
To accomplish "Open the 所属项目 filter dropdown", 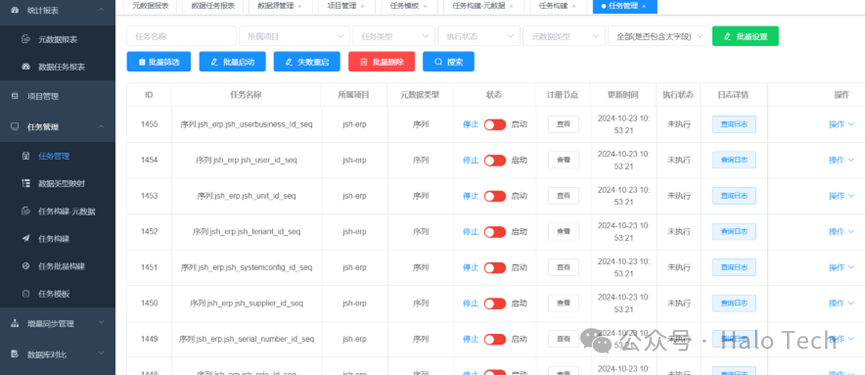I will click(295, 36).
